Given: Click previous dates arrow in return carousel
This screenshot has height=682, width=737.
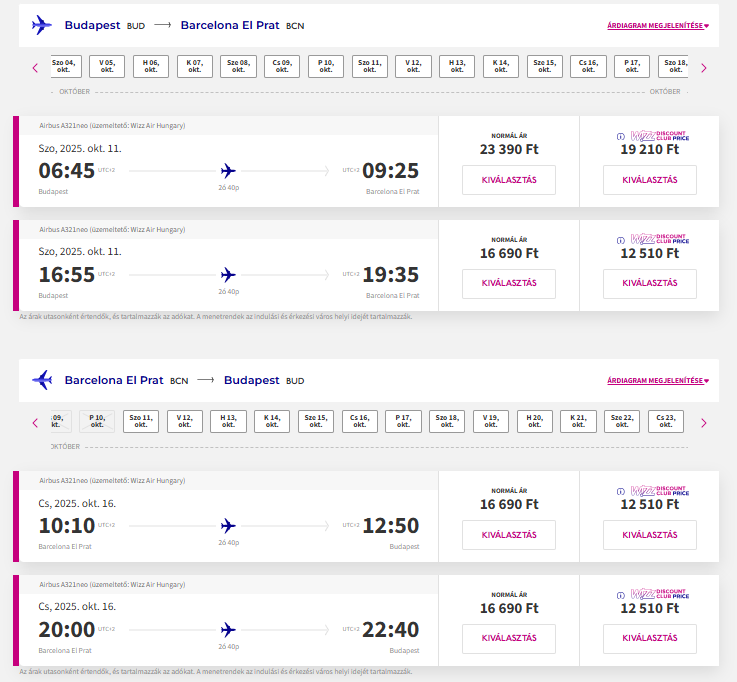Looking at the screenshot, I should (x=35, y=423).
